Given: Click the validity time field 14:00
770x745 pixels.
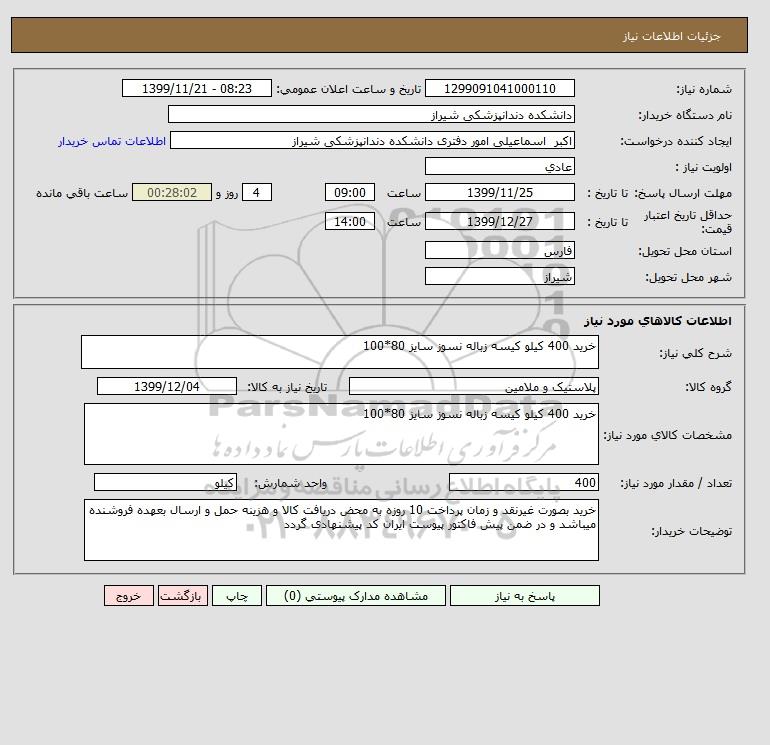Looking at the screenshot, I should [350, 221].
